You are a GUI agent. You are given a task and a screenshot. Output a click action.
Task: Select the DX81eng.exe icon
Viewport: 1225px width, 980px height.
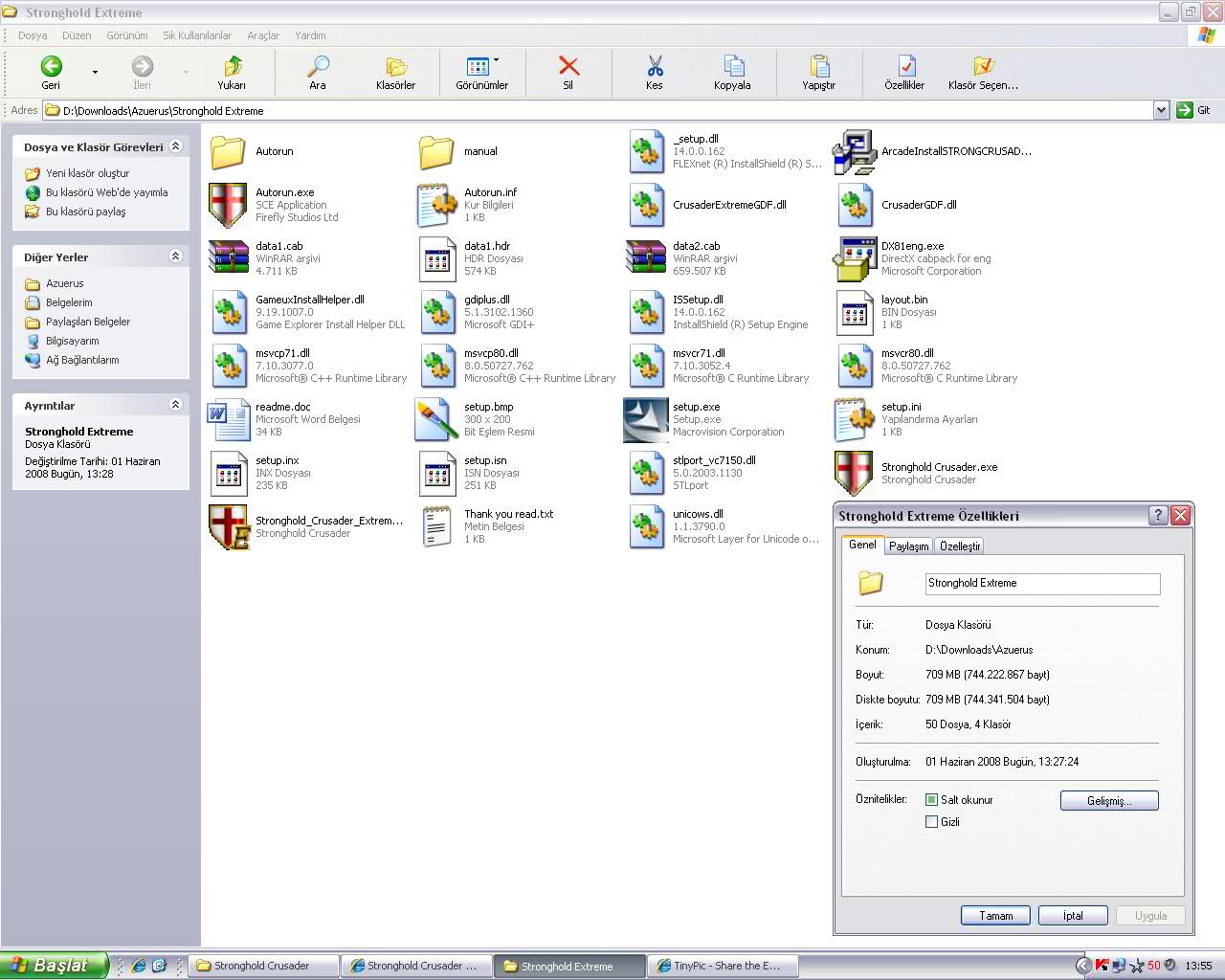854,258
